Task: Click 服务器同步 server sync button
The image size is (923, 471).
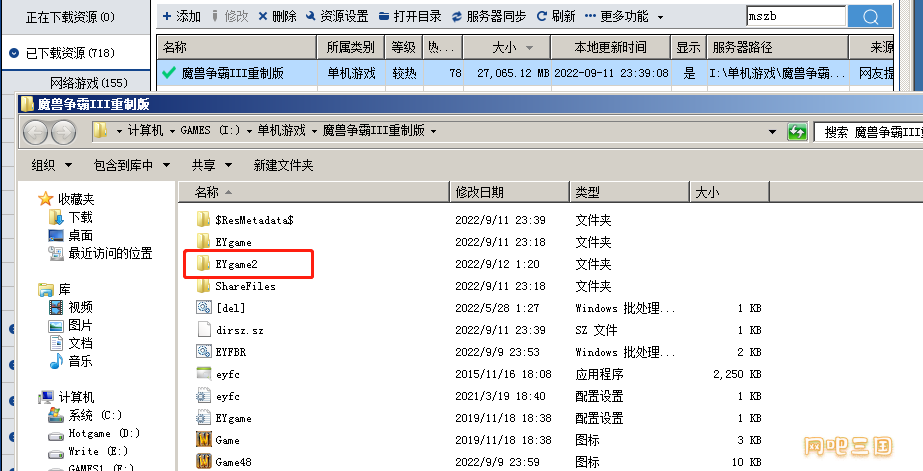Action: click(x=489, y=16)
